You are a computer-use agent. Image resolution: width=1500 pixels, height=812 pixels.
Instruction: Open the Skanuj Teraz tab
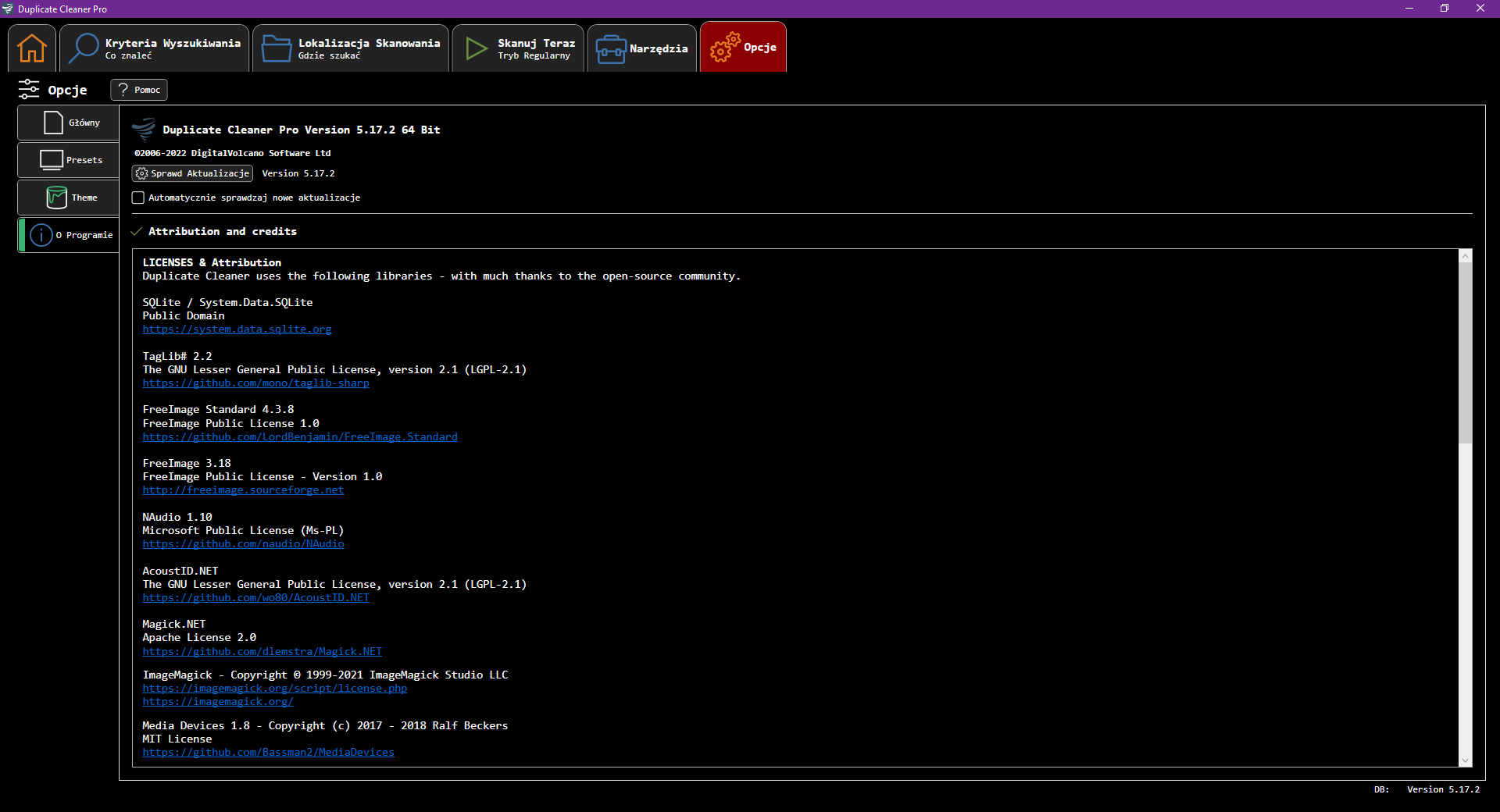tap(518, 48)
